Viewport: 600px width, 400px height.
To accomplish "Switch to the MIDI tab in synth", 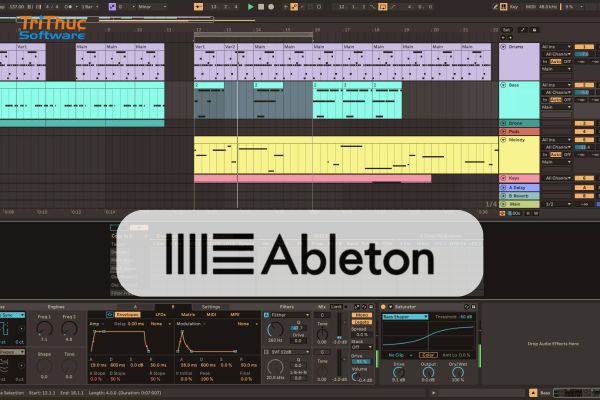I will 211,315.
